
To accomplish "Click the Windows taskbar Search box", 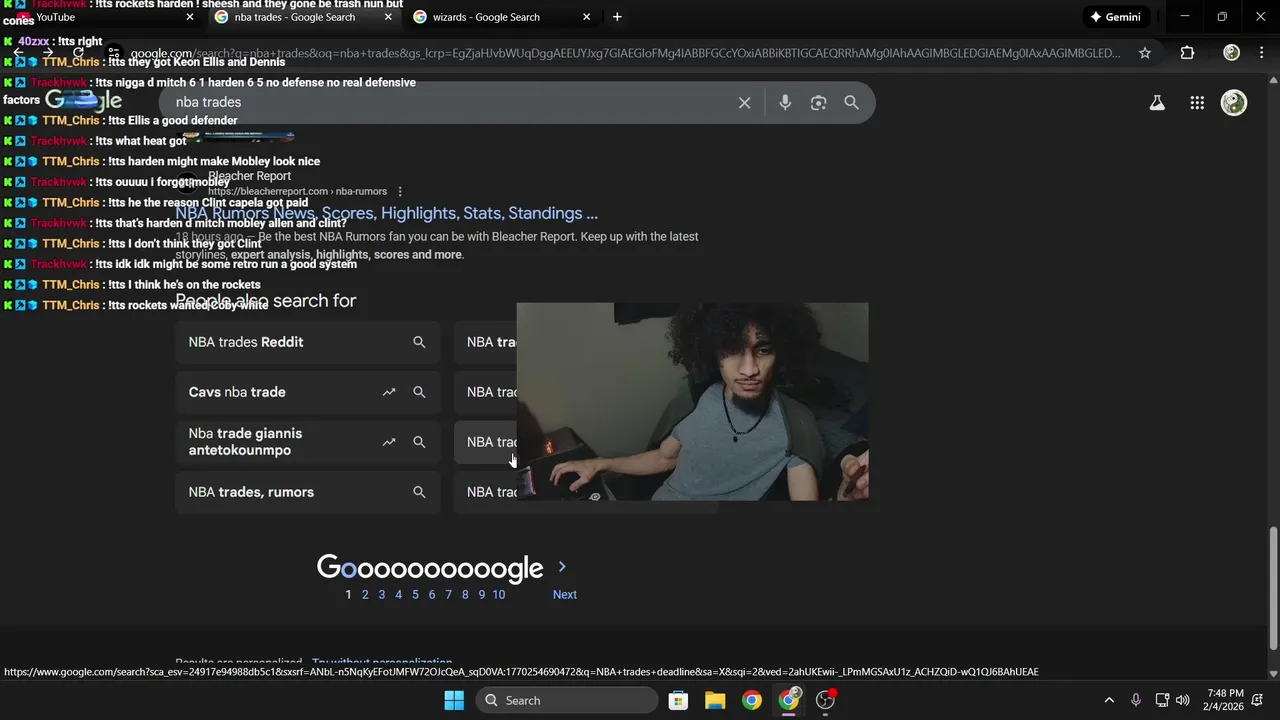I will tap(567, 700).
